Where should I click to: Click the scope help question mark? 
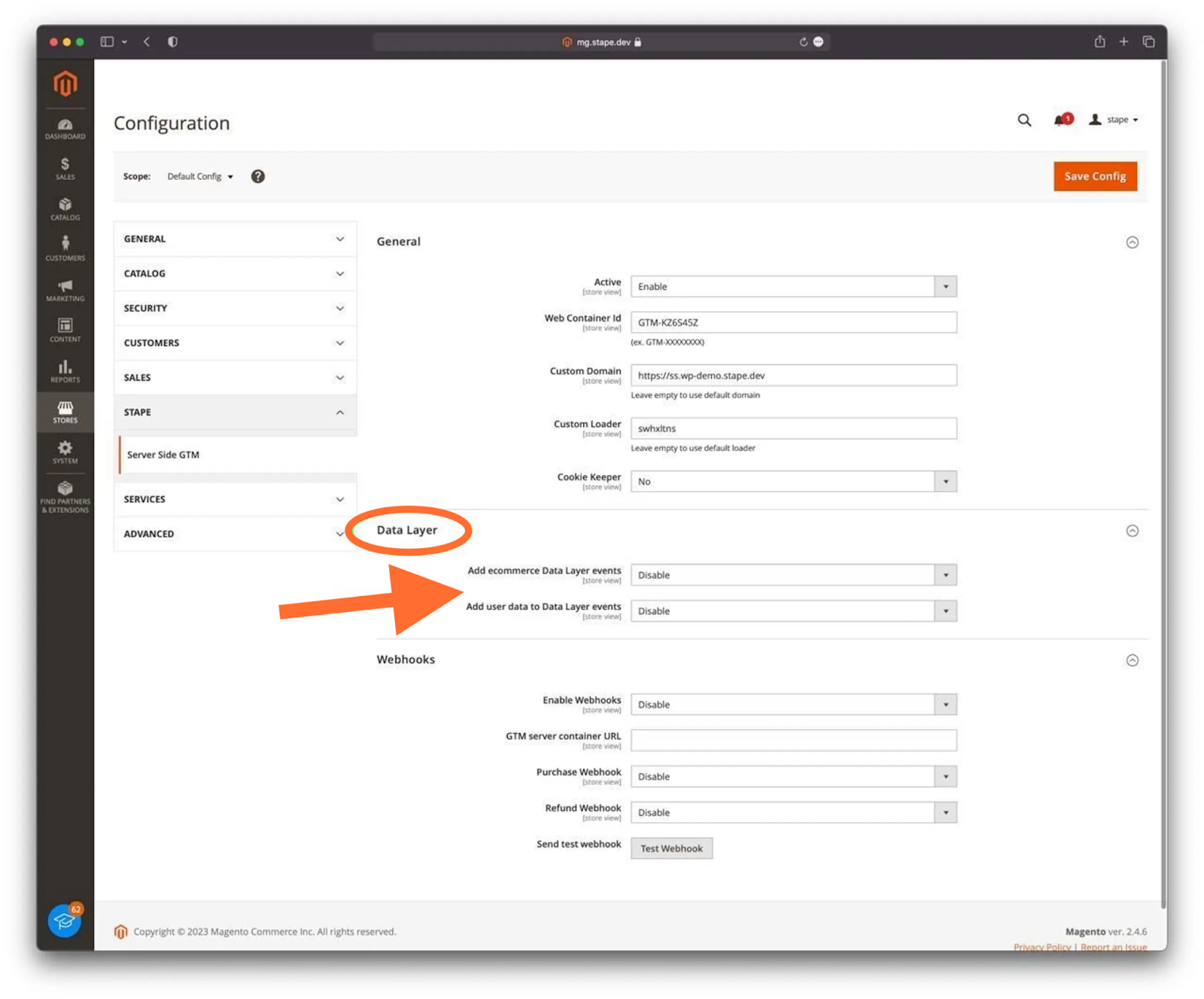(257, 176)
